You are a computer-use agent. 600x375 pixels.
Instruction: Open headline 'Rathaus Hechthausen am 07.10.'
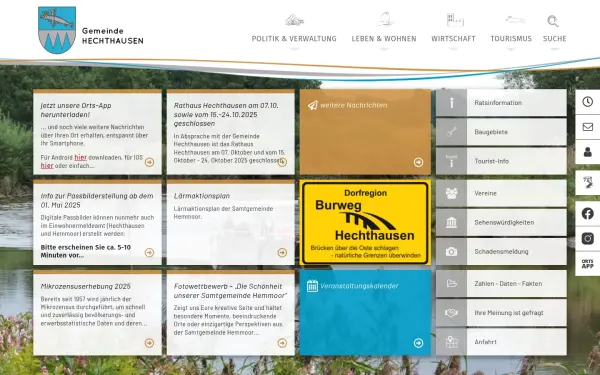(x=226, y=114)
